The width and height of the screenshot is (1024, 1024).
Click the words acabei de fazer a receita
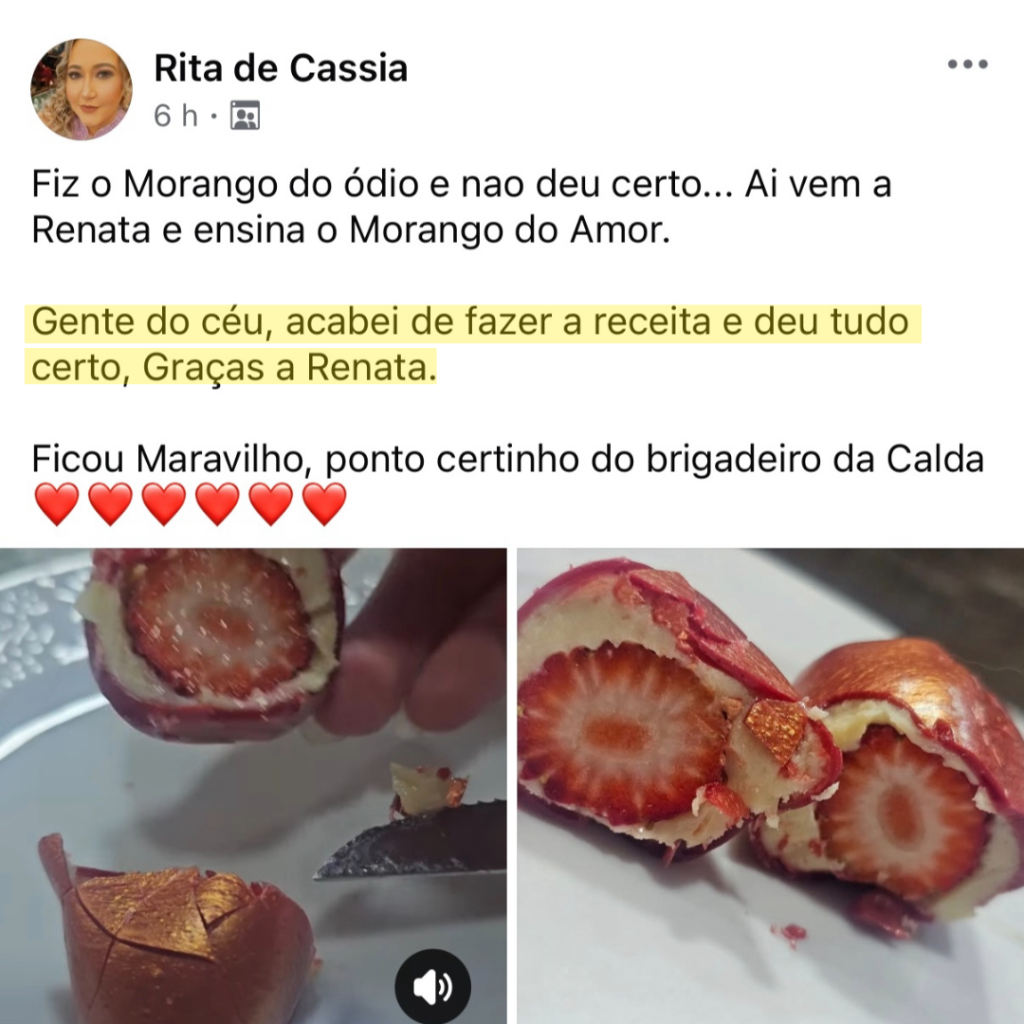498,323
